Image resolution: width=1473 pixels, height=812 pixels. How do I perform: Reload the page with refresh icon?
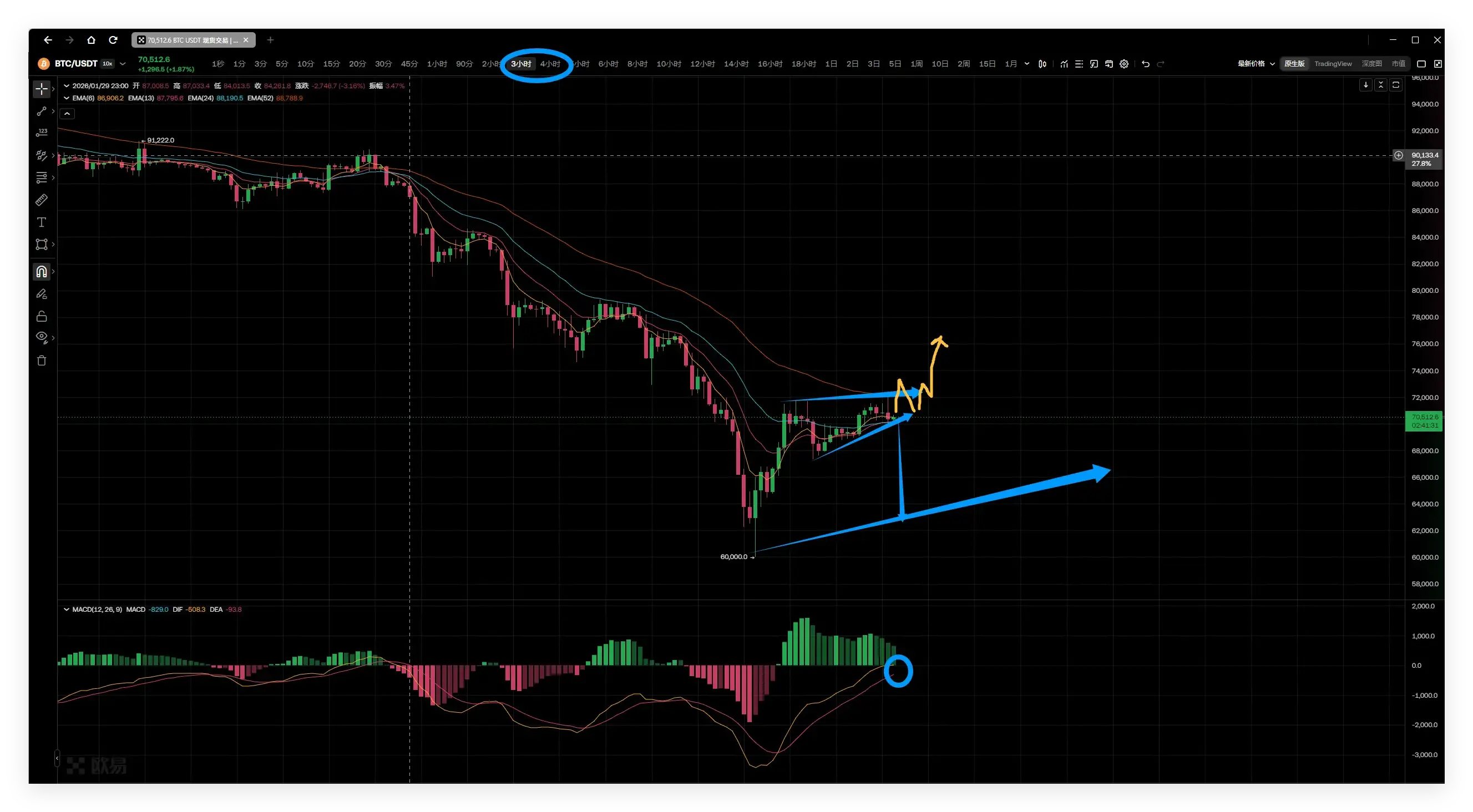click(x=113, y=40)
